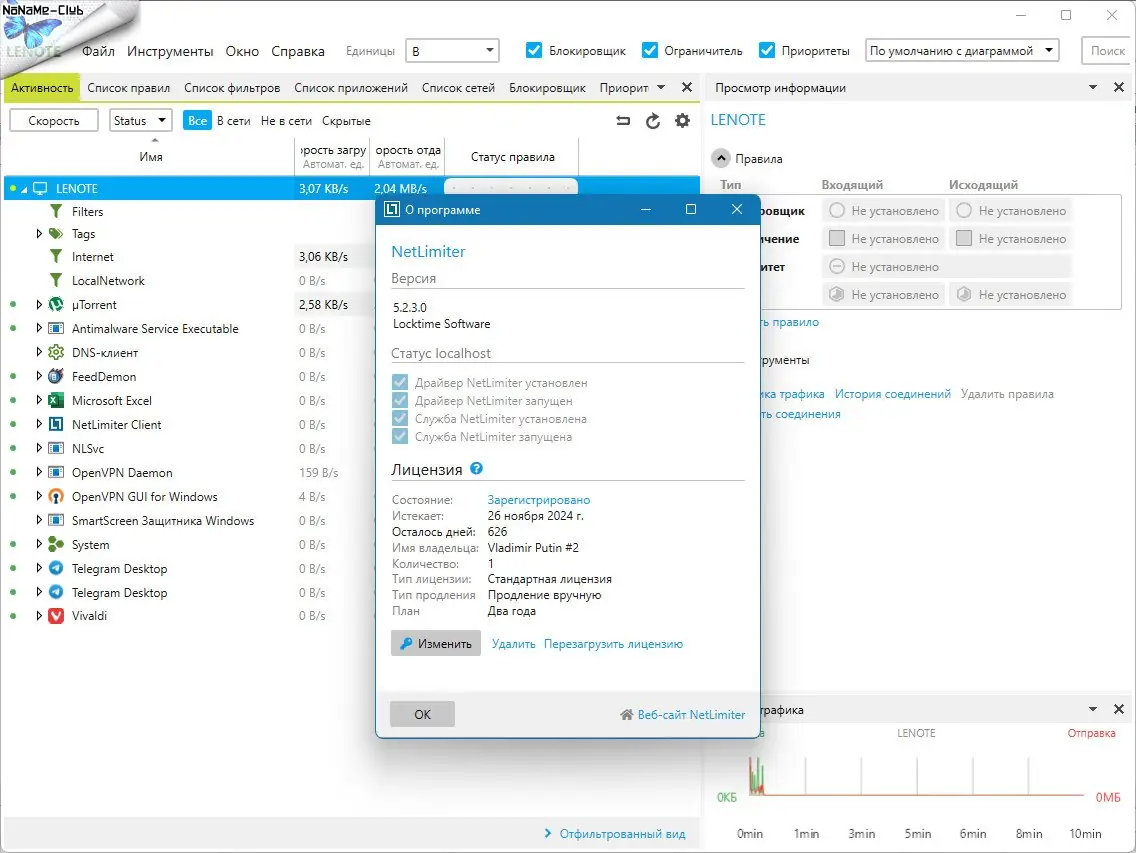Toggle the Приоритеты checkbox

click(x=767, y=50)
